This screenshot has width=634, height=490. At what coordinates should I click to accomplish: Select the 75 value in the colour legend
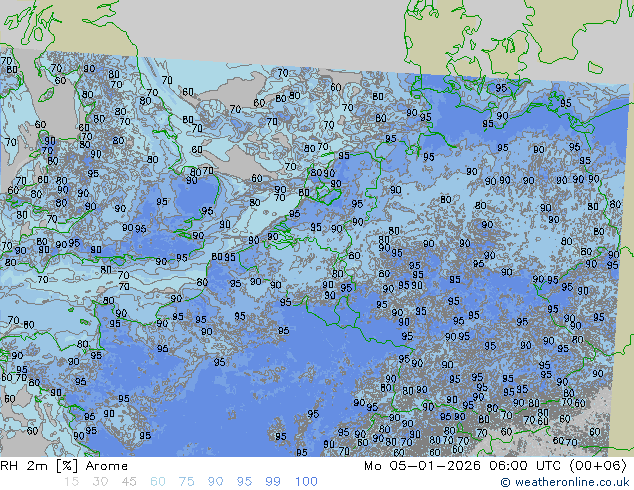point(186,482)
